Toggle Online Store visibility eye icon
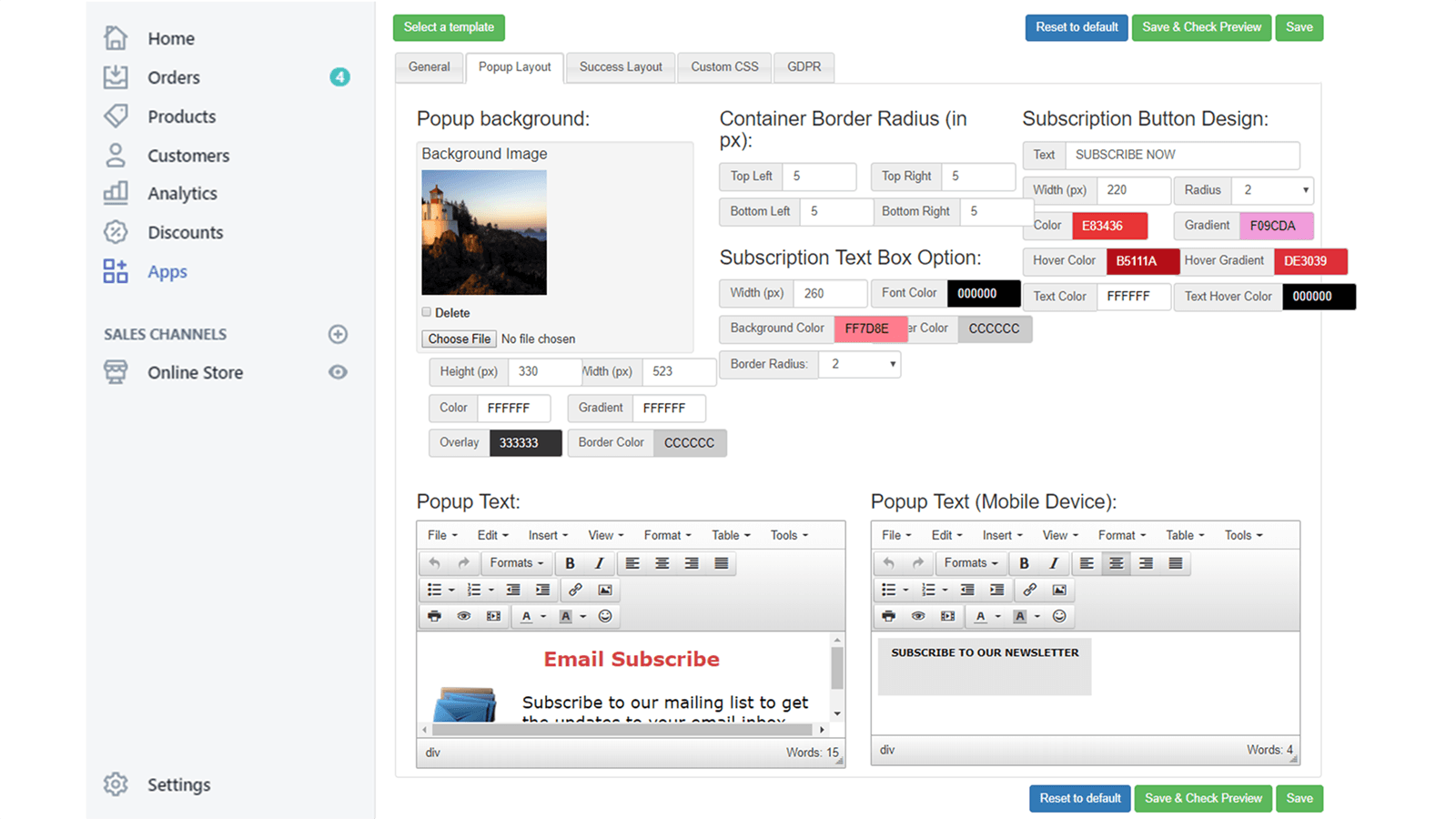 click(338, 372)
